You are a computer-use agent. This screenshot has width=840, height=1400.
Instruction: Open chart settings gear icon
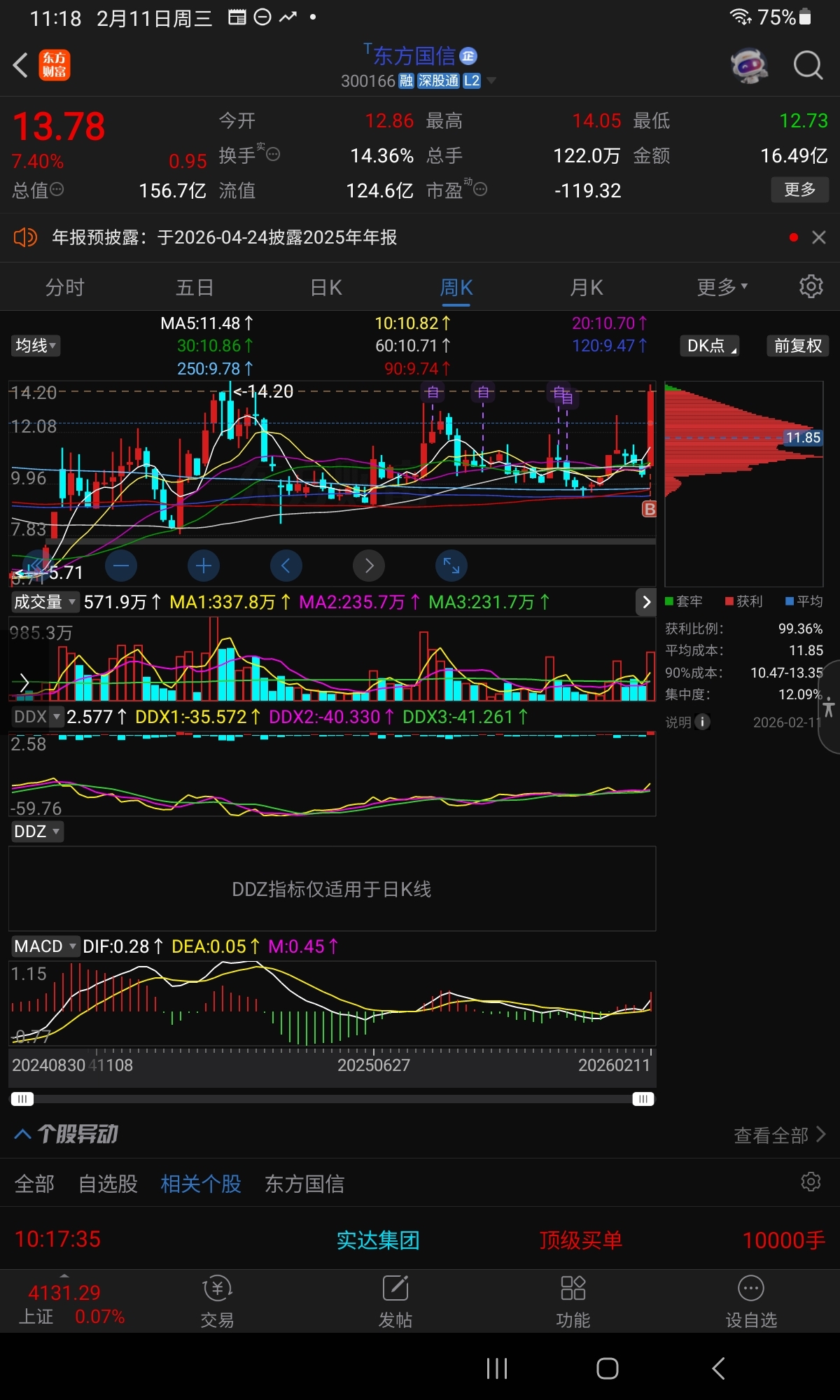[811, 287]
